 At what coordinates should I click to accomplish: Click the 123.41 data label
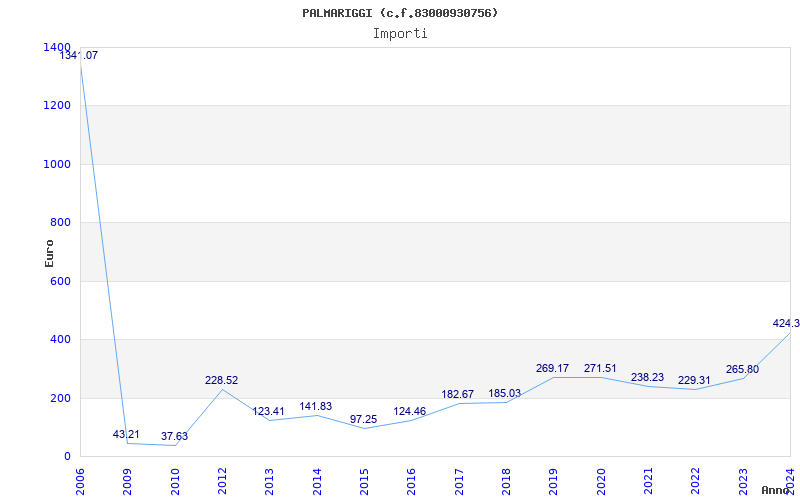(x=269, y=411)
